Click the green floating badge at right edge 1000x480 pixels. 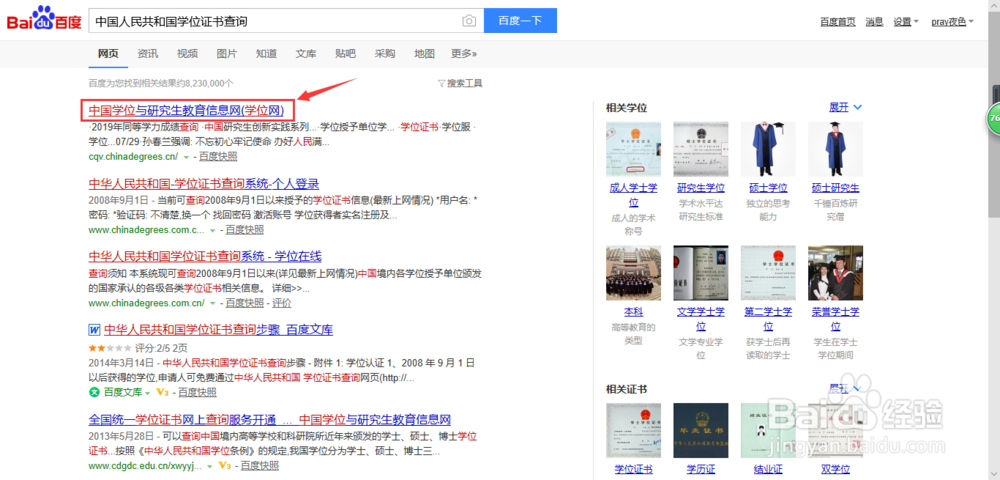coord(994,119)
